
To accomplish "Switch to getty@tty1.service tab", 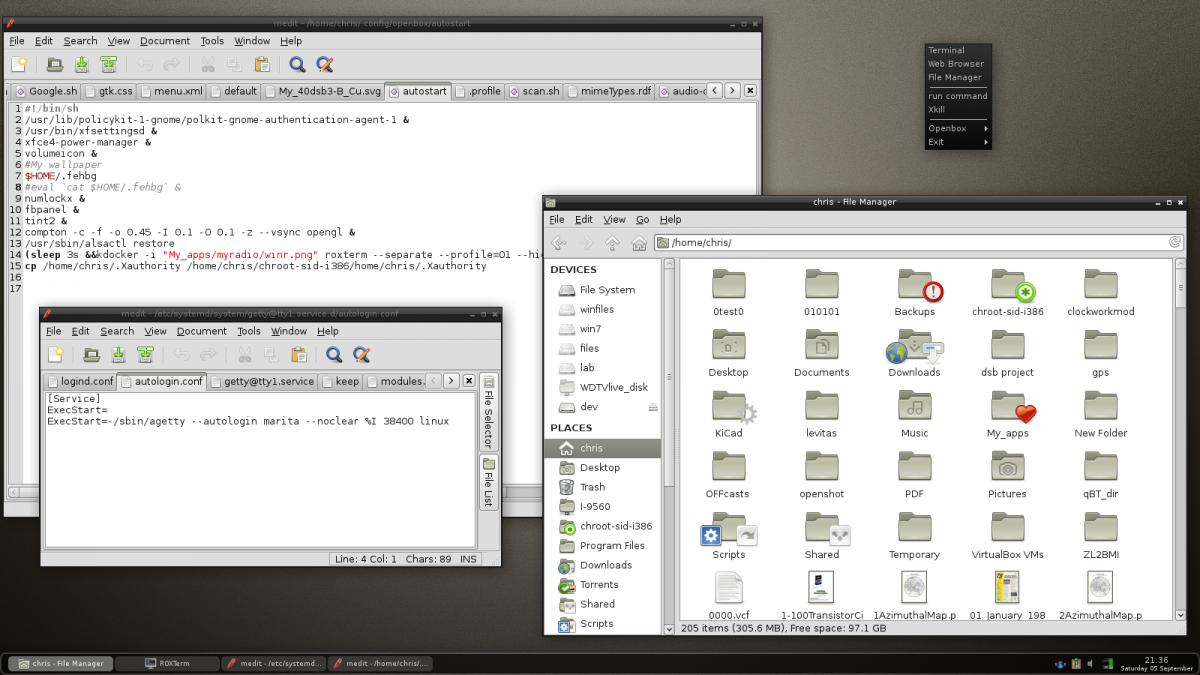I will (262, 381).
